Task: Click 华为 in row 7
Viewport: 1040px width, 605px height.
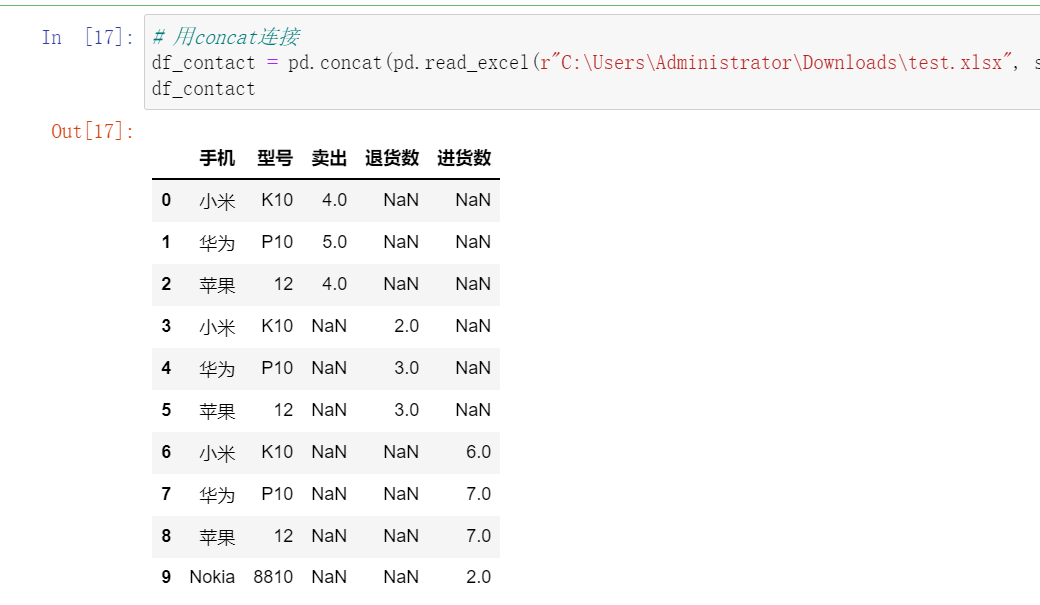Action: (217, 494)
